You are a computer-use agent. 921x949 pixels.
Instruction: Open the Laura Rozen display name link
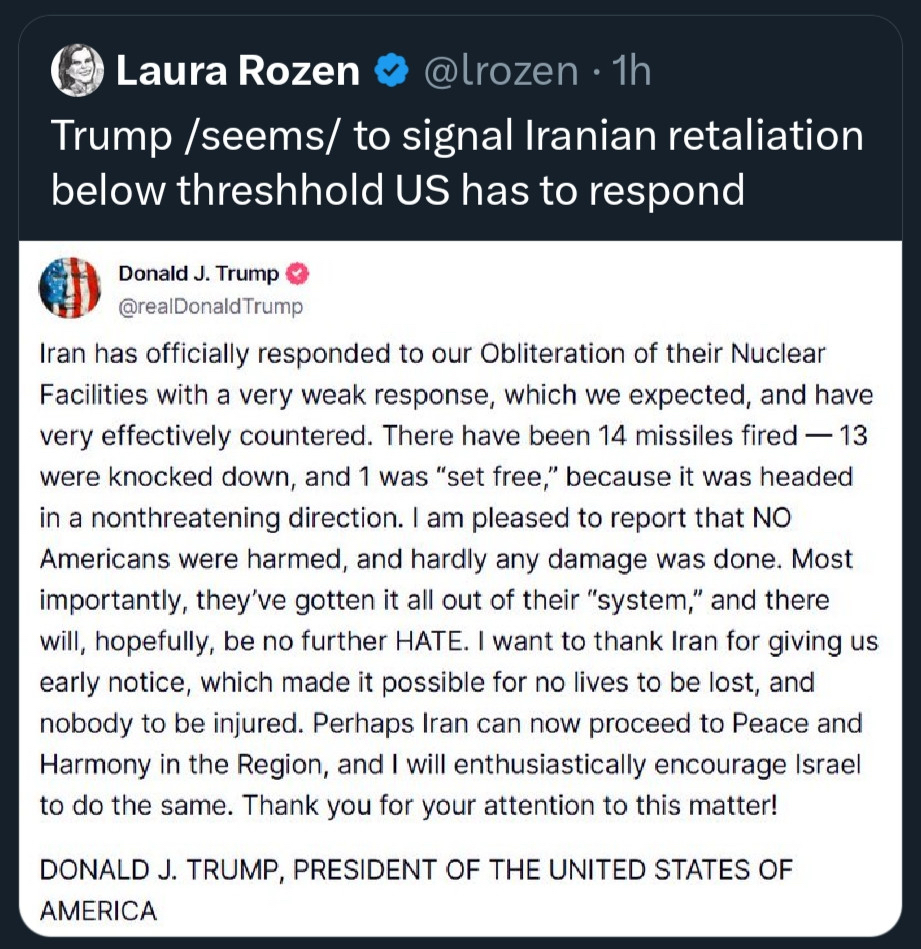[x=238, y=71]
